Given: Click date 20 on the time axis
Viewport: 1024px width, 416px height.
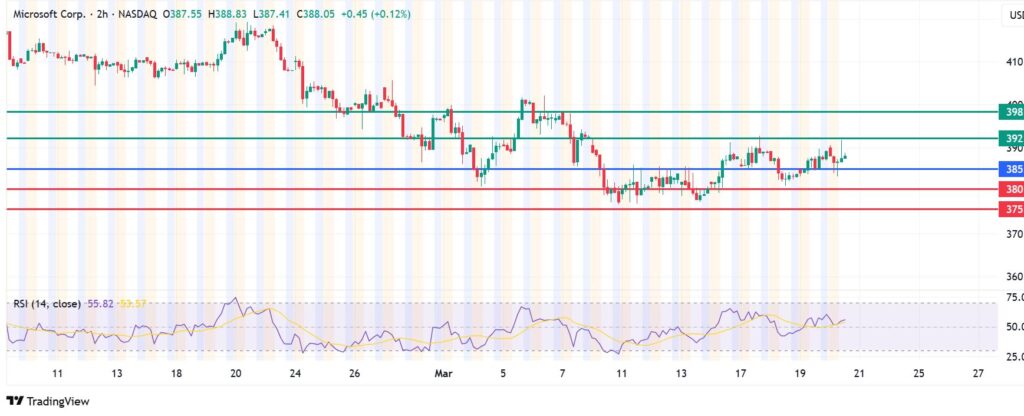Looking at the screenshot, I should [235, 372].
